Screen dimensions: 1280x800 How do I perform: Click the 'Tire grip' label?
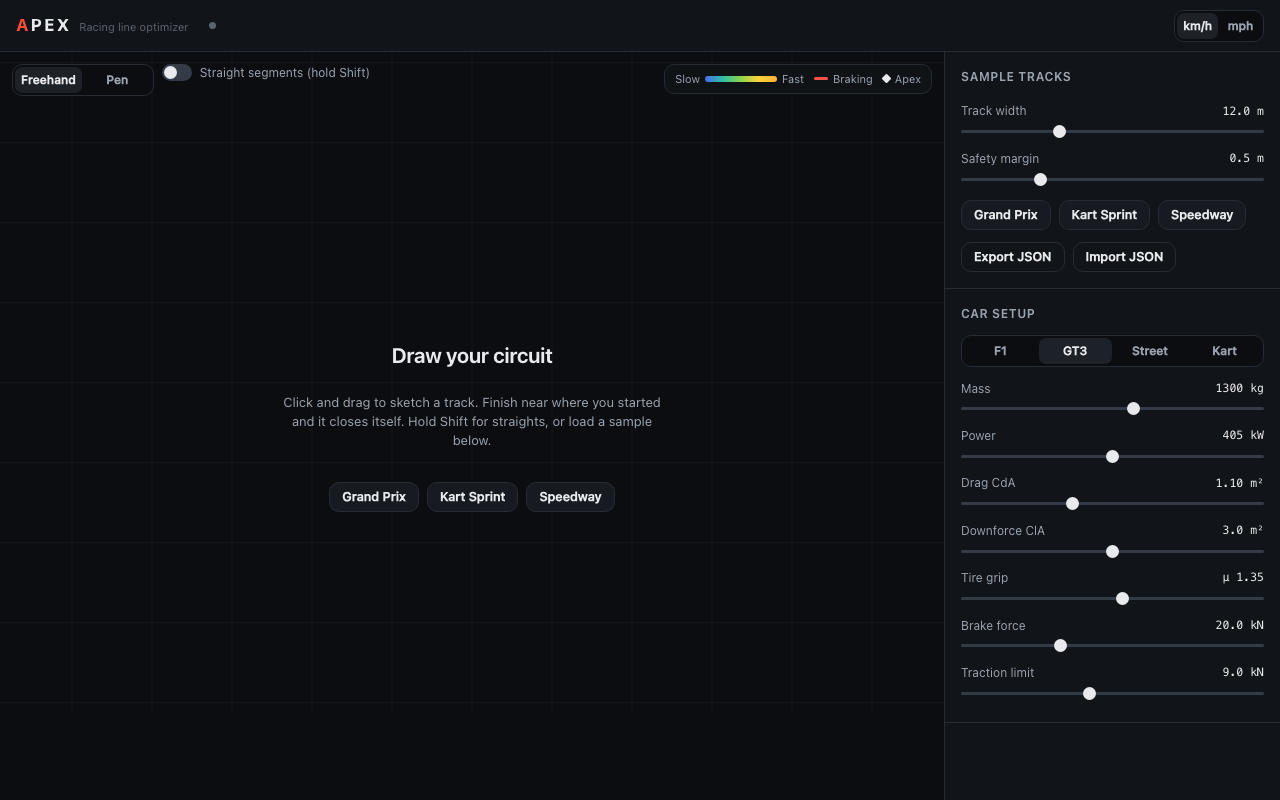tap(985, 578)
